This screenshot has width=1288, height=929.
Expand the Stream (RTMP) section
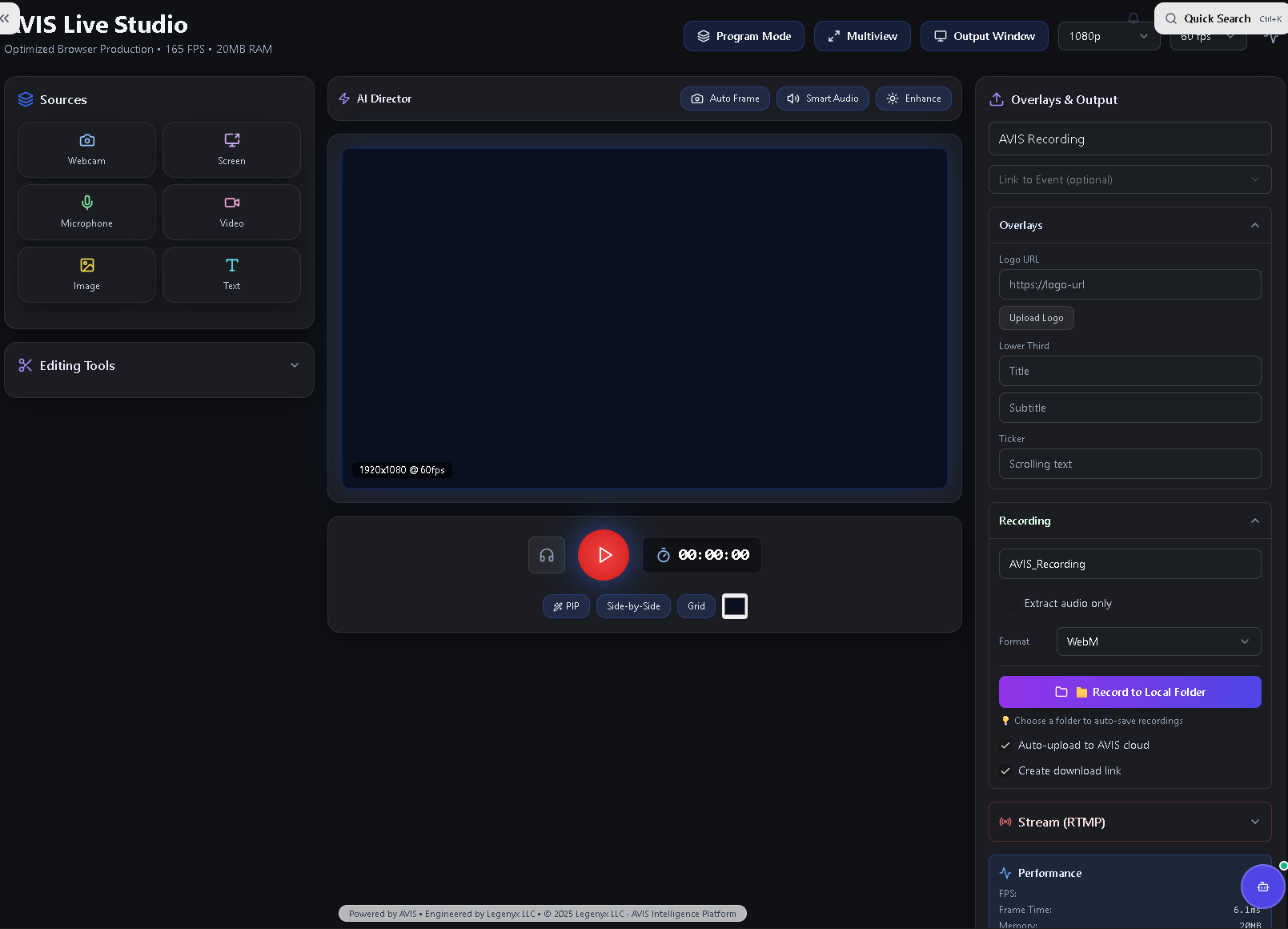click(1130, 822)
